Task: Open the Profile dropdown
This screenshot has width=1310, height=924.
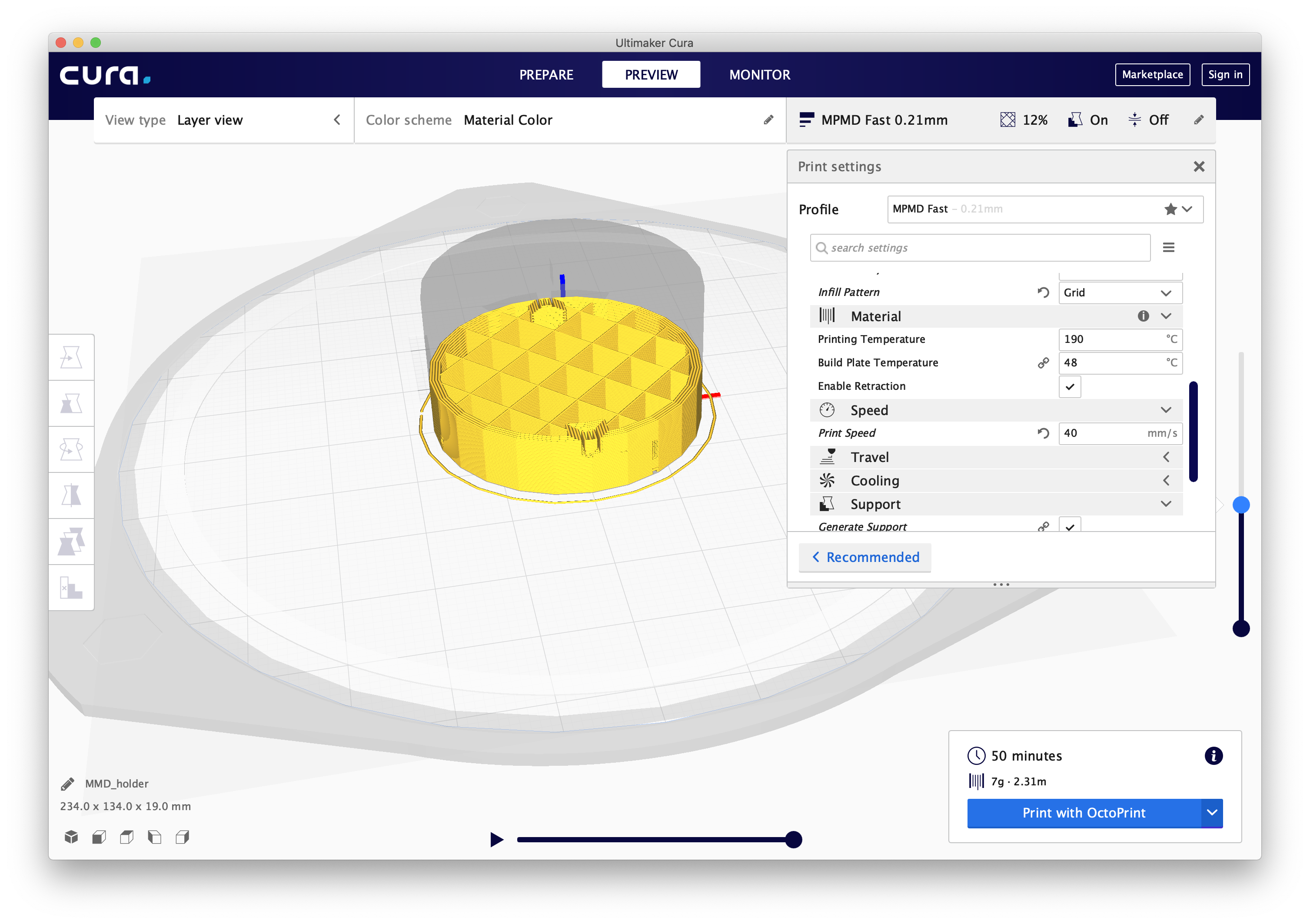Action: pos(1045,209)
